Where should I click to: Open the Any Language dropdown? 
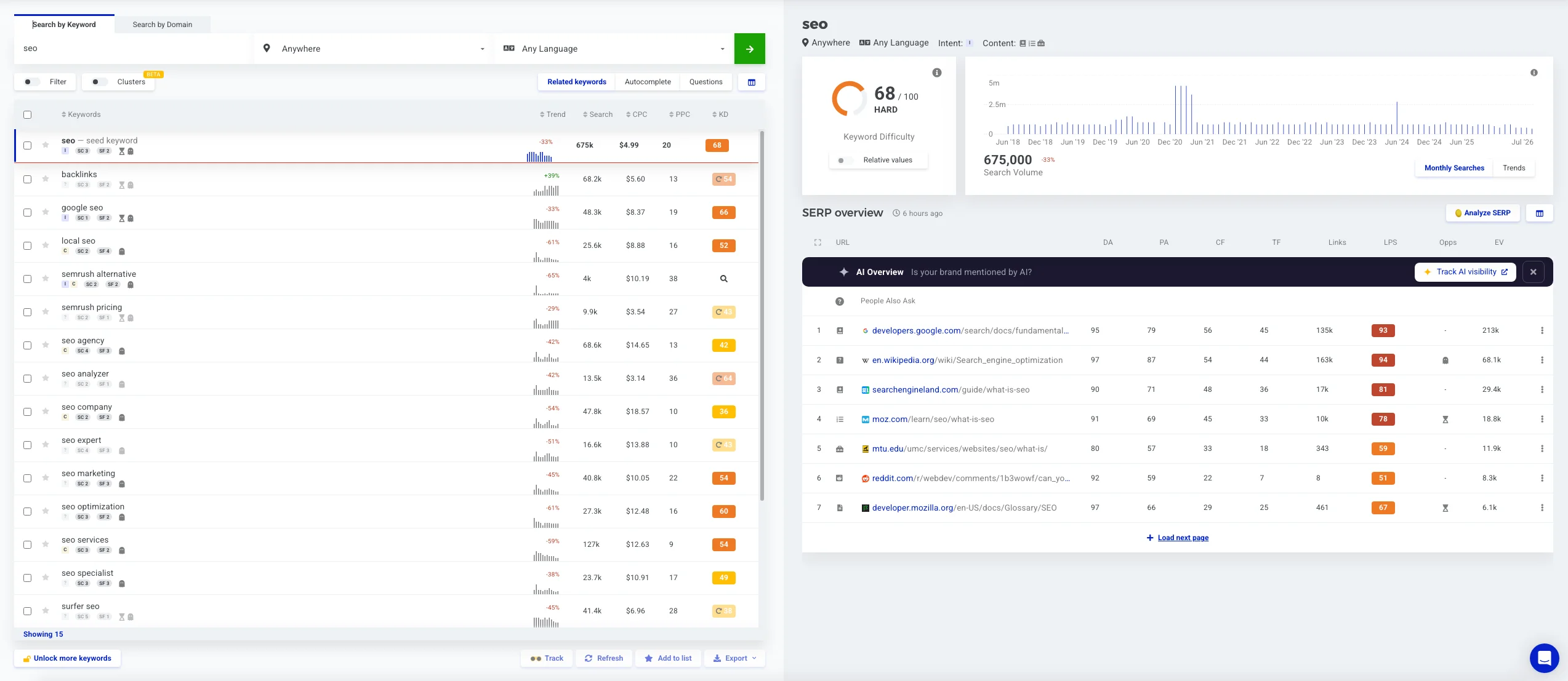tap(614, 49)
